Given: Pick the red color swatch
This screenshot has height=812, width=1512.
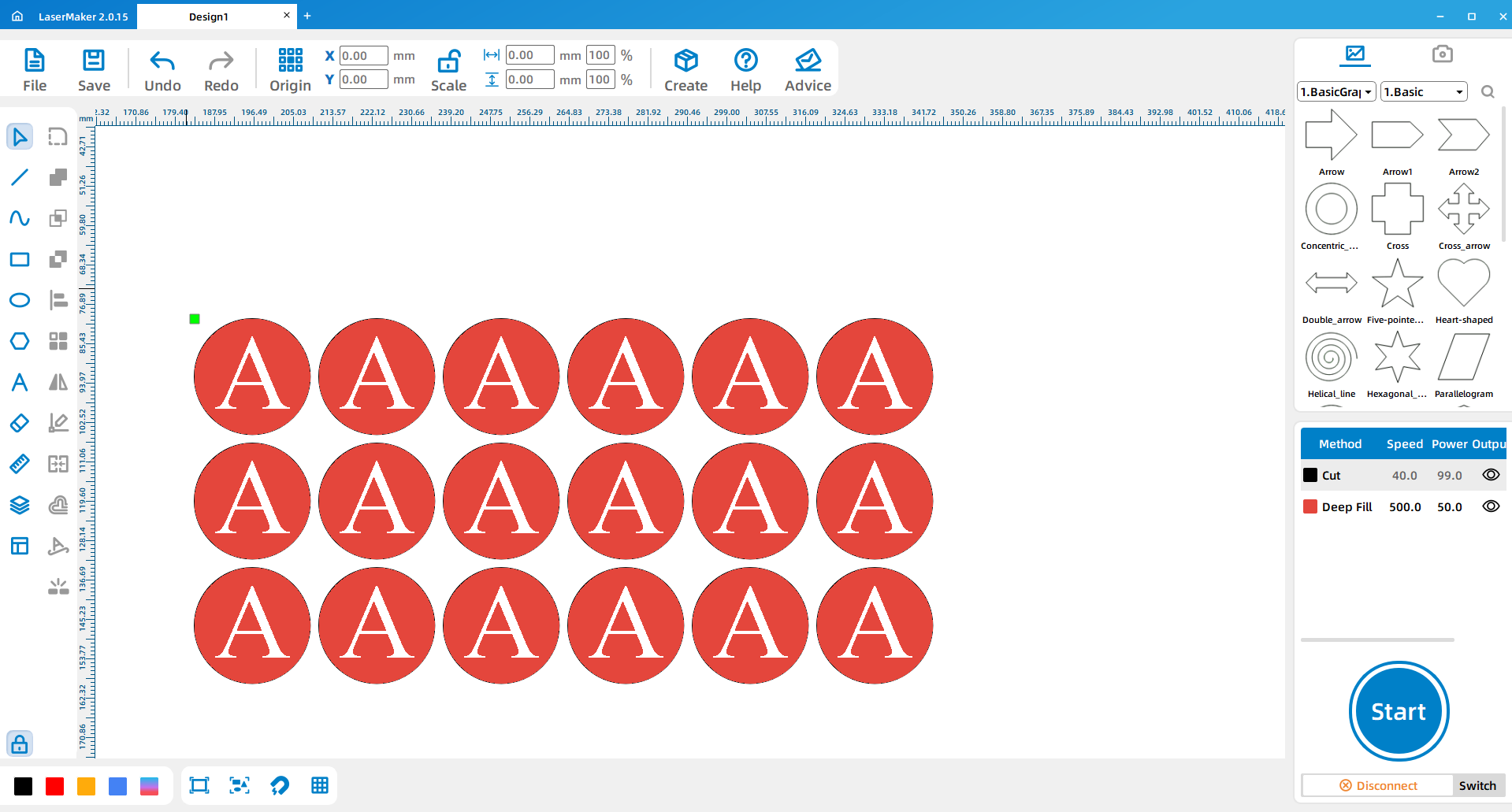Looking at the screenshot, I should 55,786.
